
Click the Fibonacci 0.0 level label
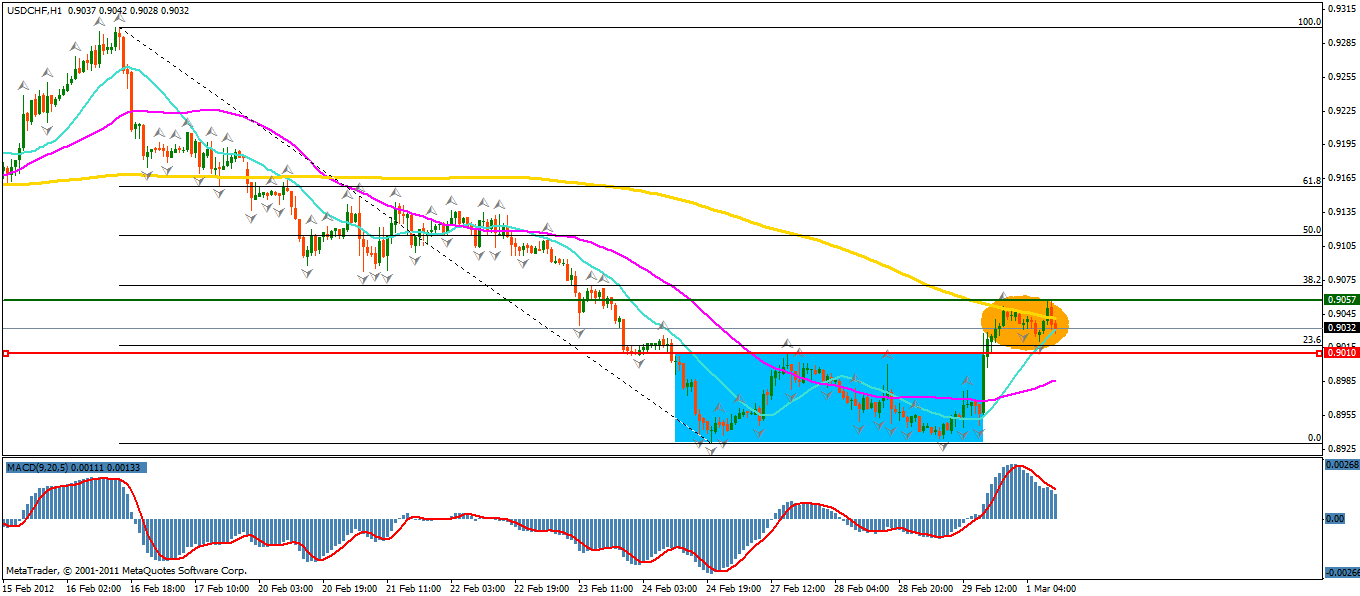coord(1315,437)
